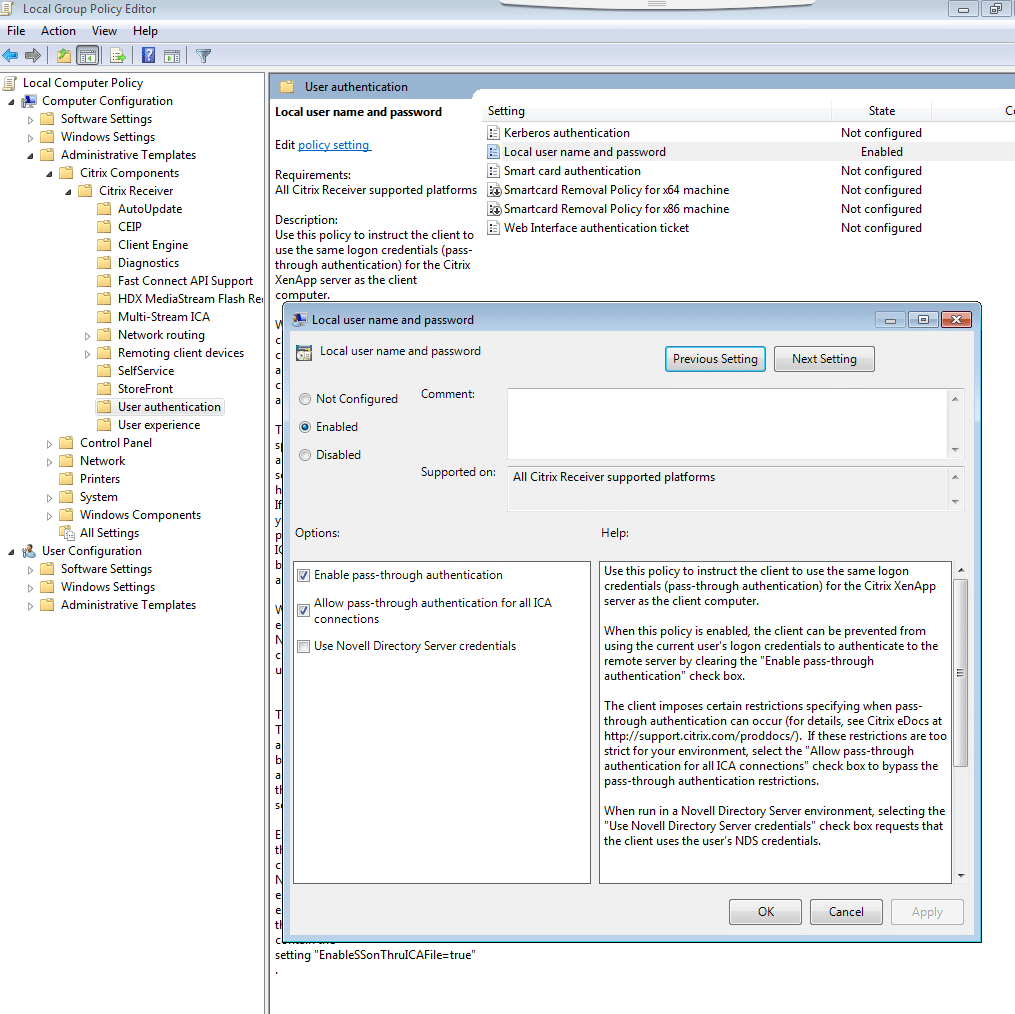This screenshot has height=1014, width=1015.
Task: Expand Software Settings under Computer Configuration
Action: pyautogui.click(x=30, y=120)
